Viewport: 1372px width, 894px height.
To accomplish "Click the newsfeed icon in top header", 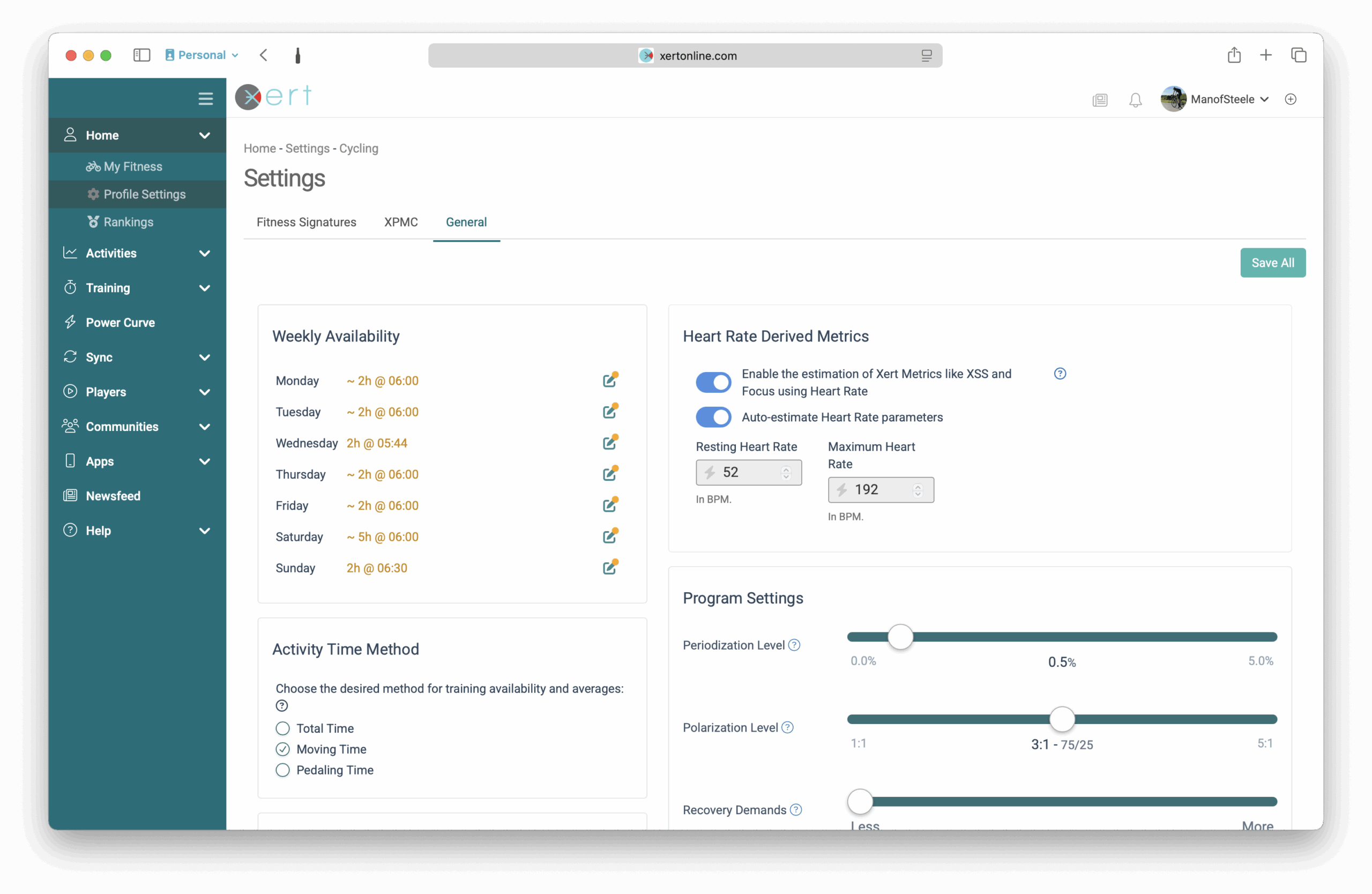I will point(1099,100).
